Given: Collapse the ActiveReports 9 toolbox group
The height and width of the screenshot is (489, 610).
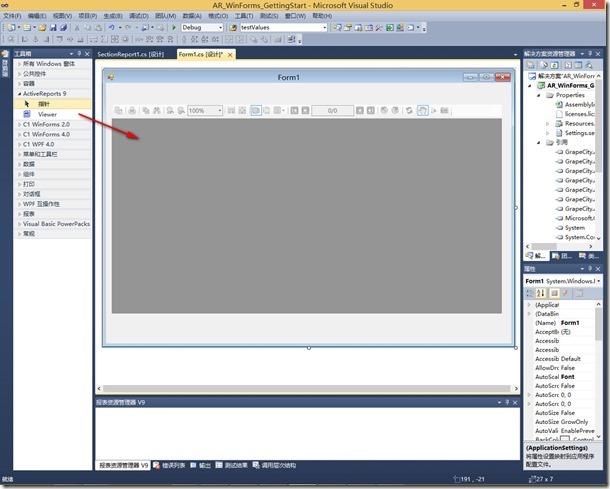Looking at the screenshot, I should [19, 94].
